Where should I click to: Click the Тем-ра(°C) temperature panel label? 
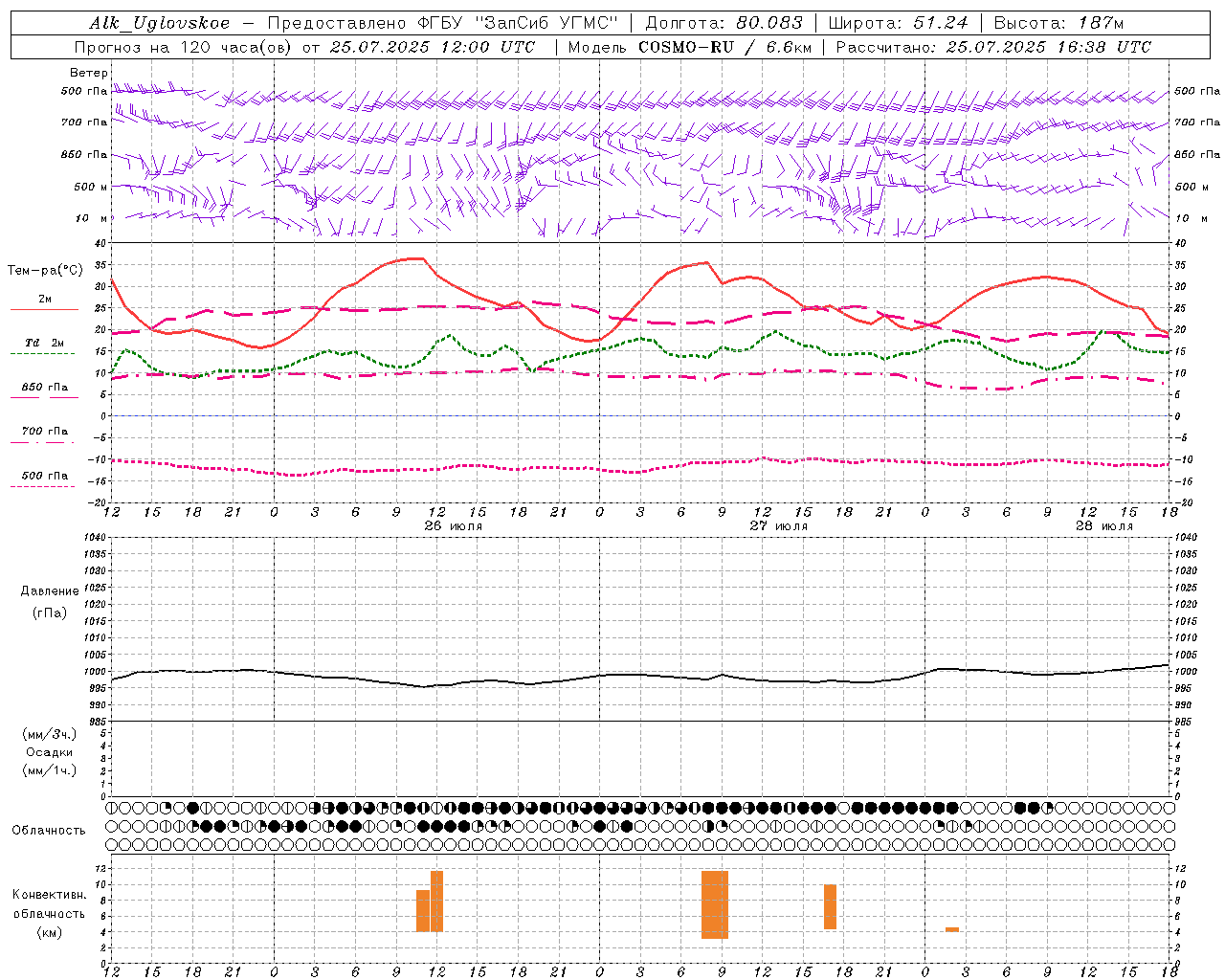click(45, 271)
